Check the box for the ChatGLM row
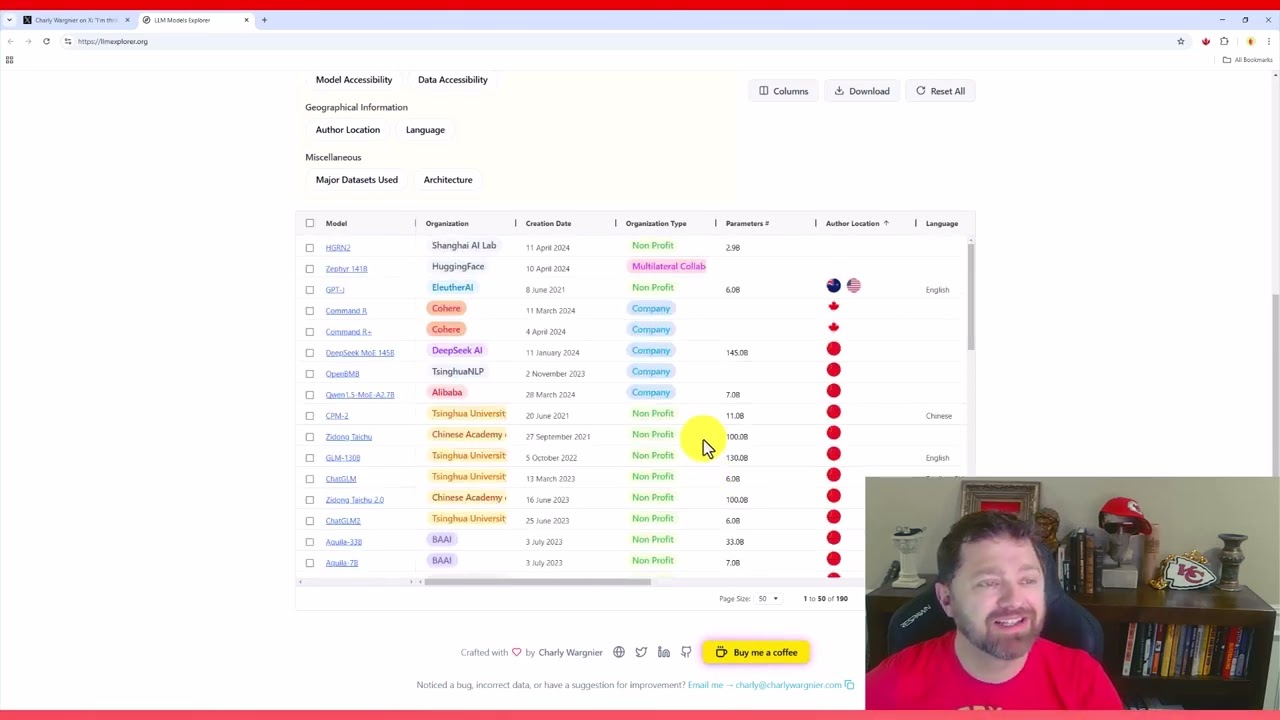Image resolution: width=1280 pixels, height=720 pixels. click(310, 478)
